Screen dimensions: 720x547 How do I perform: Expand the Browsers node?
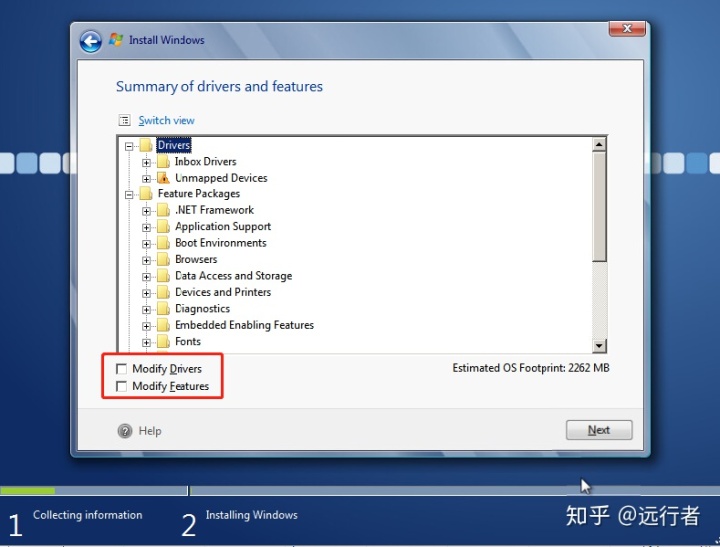coord(146,260)
